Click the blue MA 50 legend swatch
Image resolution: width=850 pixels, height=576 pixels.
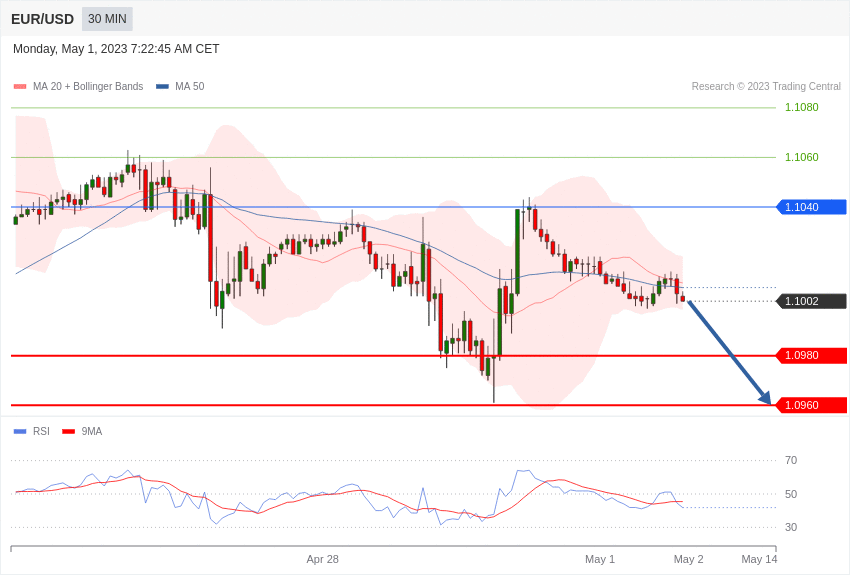163,86
